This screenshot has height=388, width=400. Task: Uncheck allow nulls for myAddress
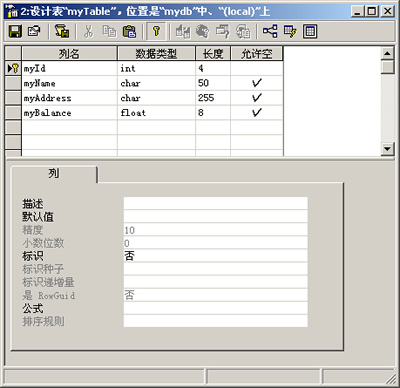(257, 98)
